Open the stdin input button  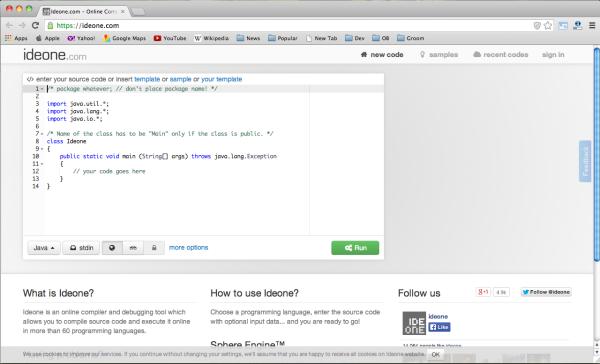pyautogui.click(x=81, y=248)
